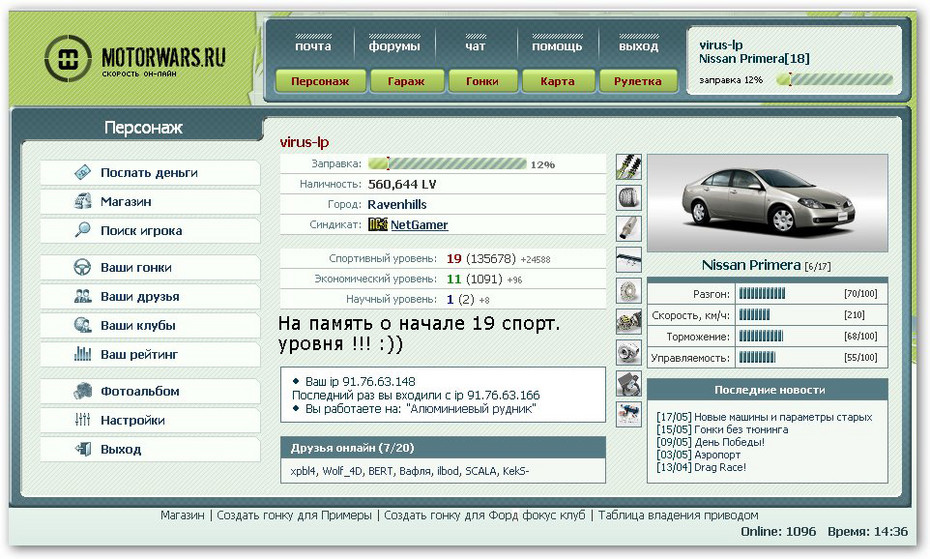Click Создать гонку для Примеры footer link
The width and height of the screenshot is (930, 559).
tap(294, 515)
